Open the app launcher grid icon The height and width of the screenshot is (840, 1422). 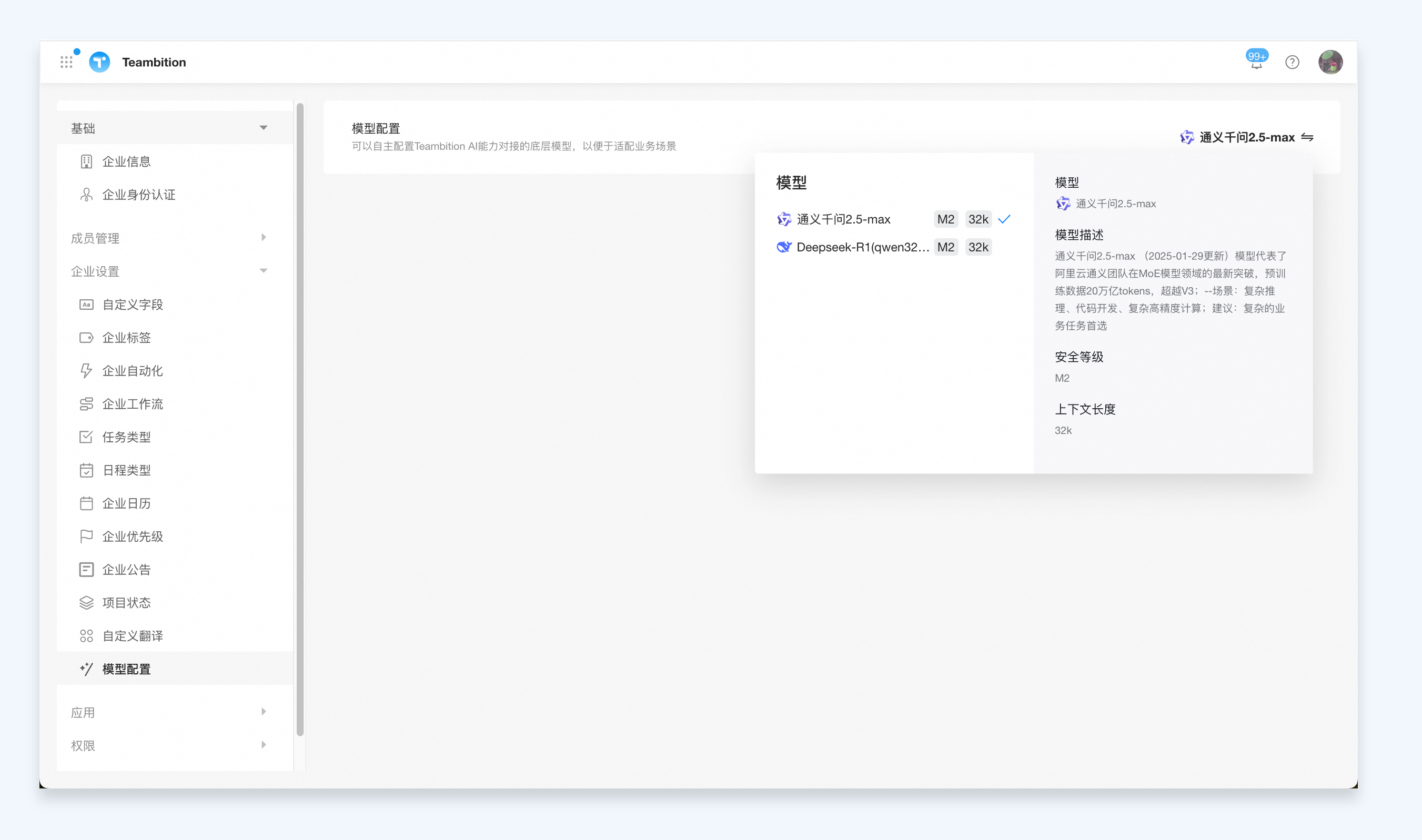(x=66, y=62)
